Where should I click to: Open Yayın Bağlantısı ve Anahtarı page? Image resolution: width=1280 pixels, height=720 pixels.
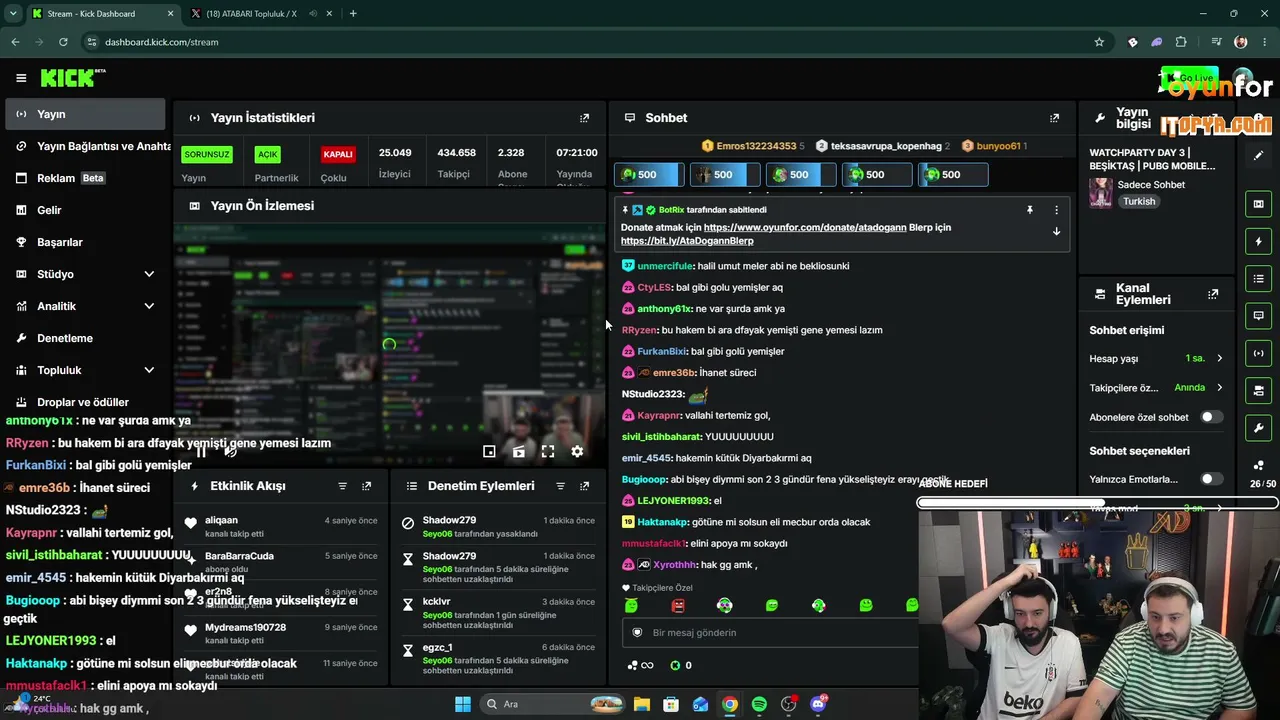[x=85, y=146]
